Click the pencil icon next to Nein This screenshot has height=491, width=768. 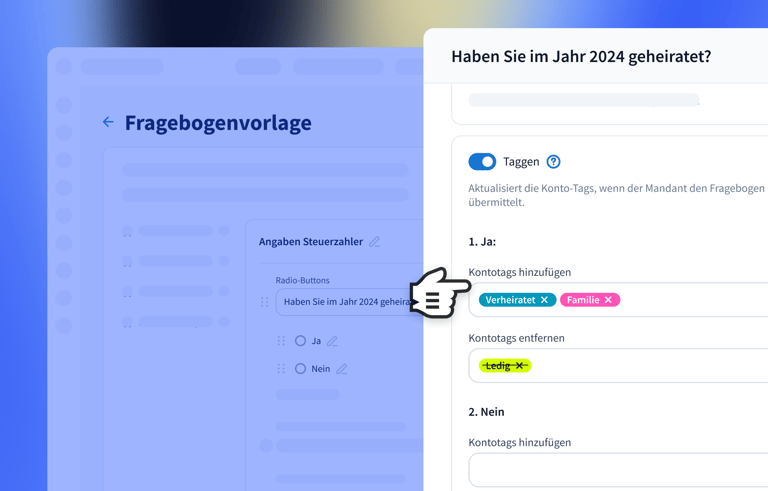pos(342,369)
